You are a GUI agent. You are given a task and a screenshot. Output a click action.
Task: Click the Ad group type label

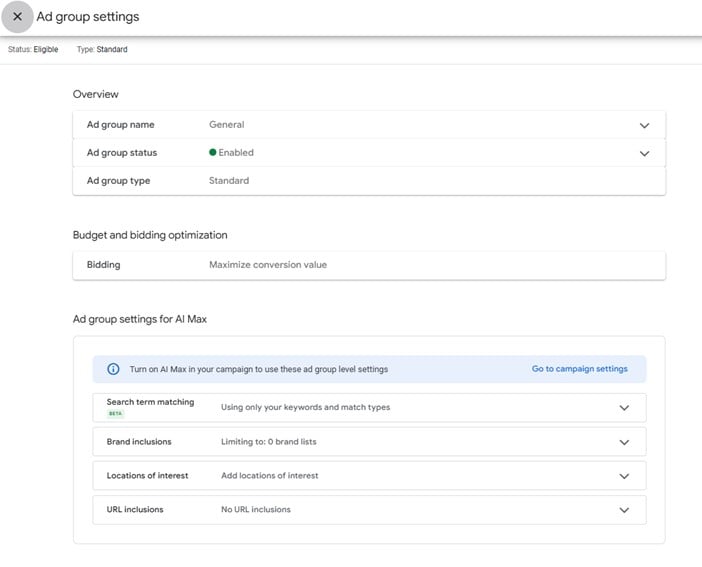[119, 181]
